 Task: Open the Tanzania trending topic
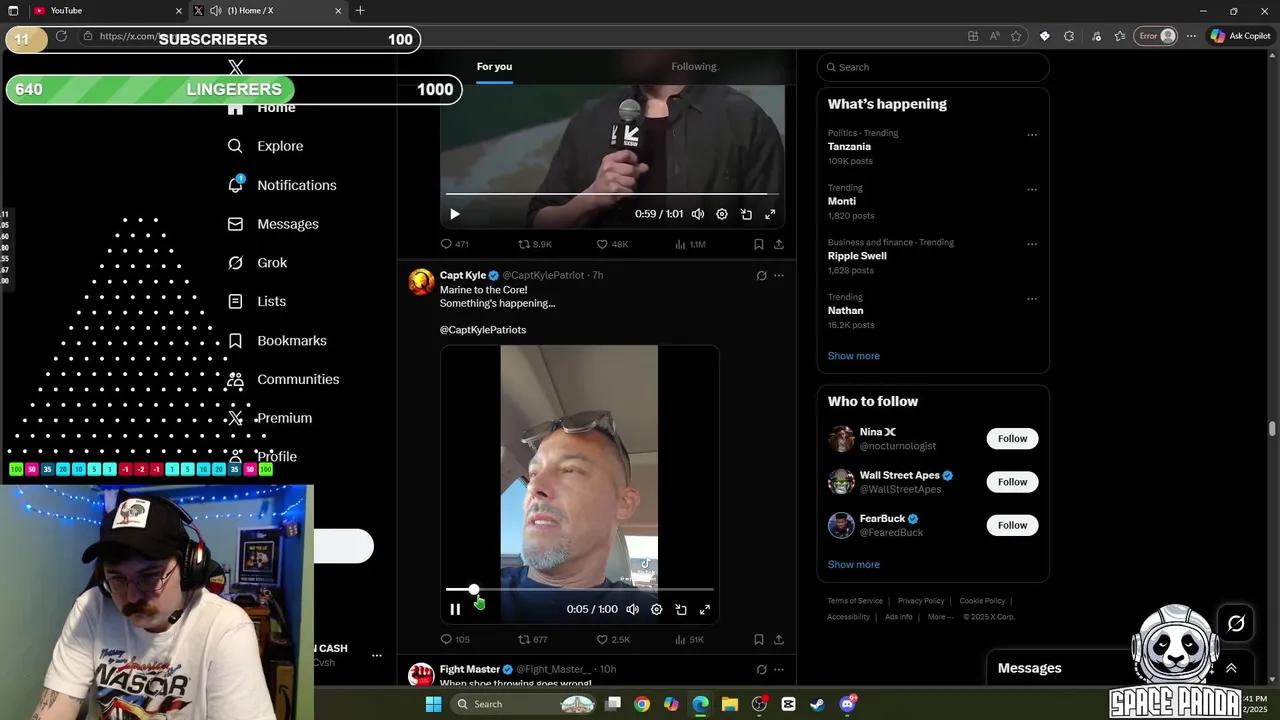(850, 147)
